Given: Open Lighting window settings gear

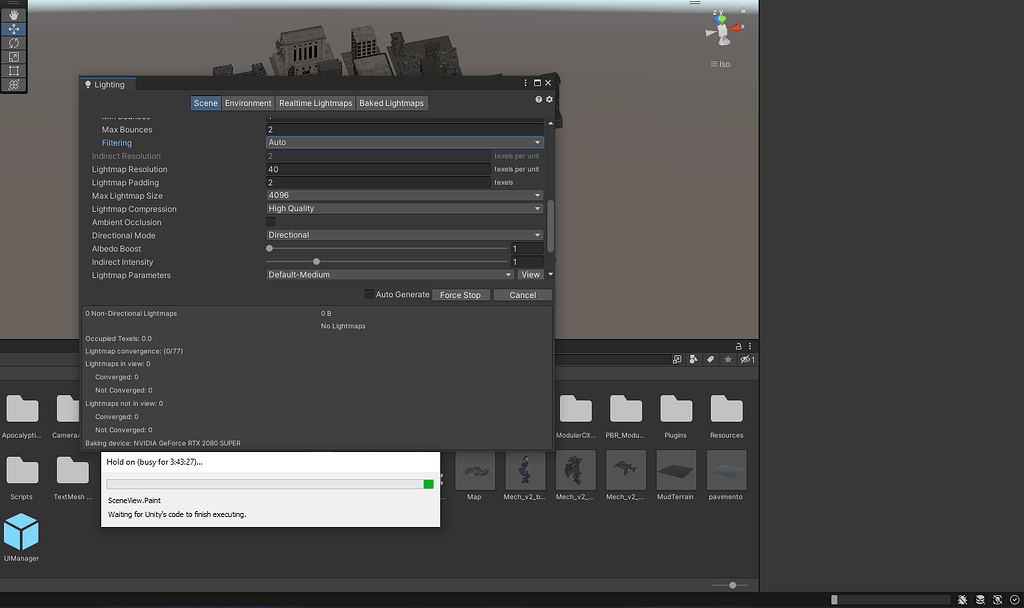Looking at the screenshot, I should tap(549, 100).
